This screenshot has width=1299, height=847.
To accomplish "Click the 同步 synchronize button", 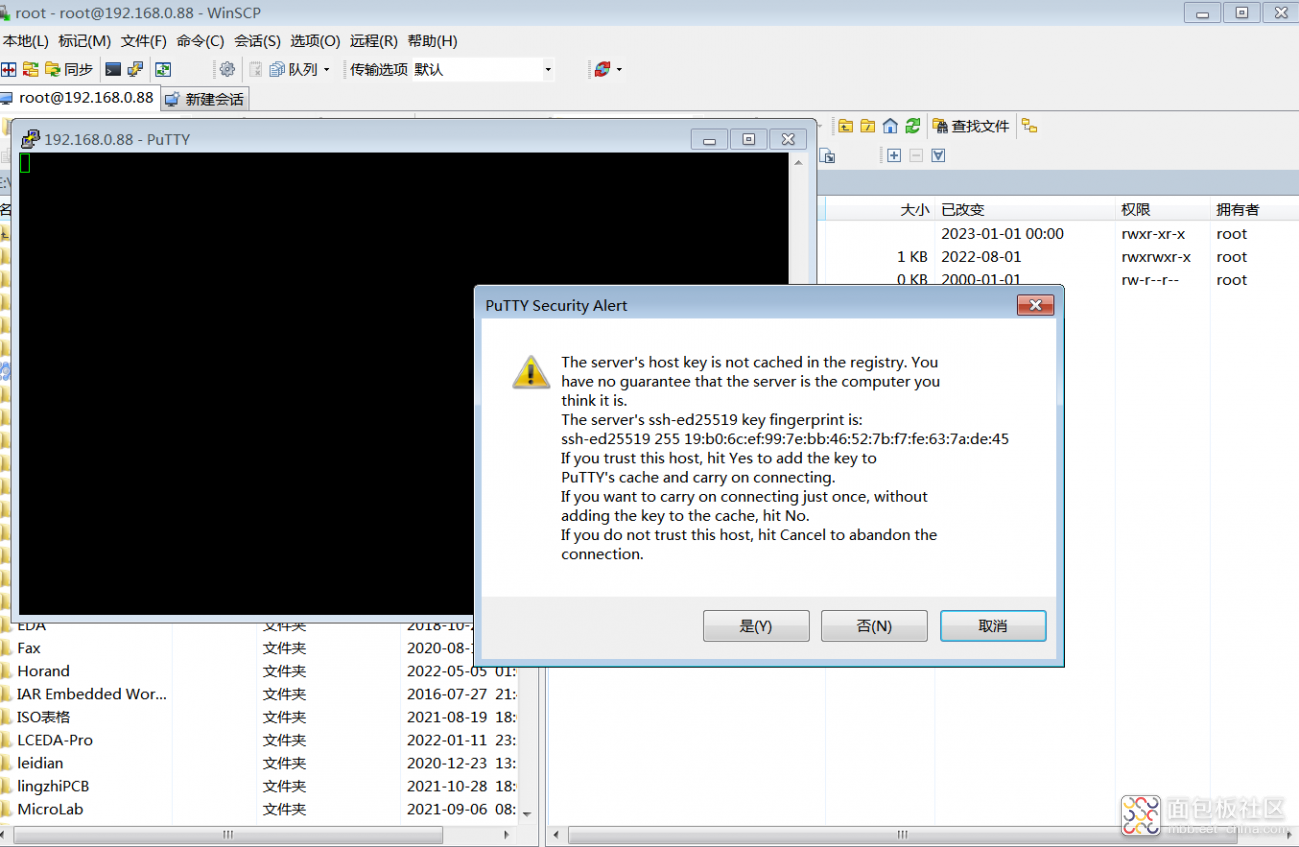I will [x=69, y=70].
